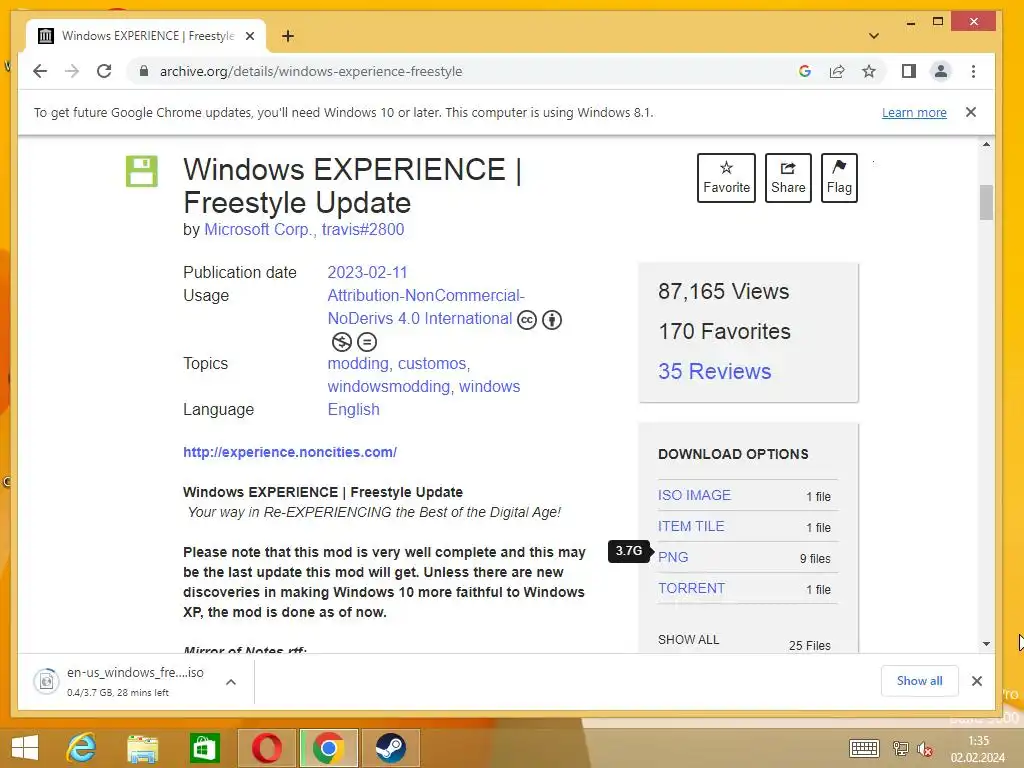Share this page from the address bar
Viewport: 1024px width, 768px height.
837,71
